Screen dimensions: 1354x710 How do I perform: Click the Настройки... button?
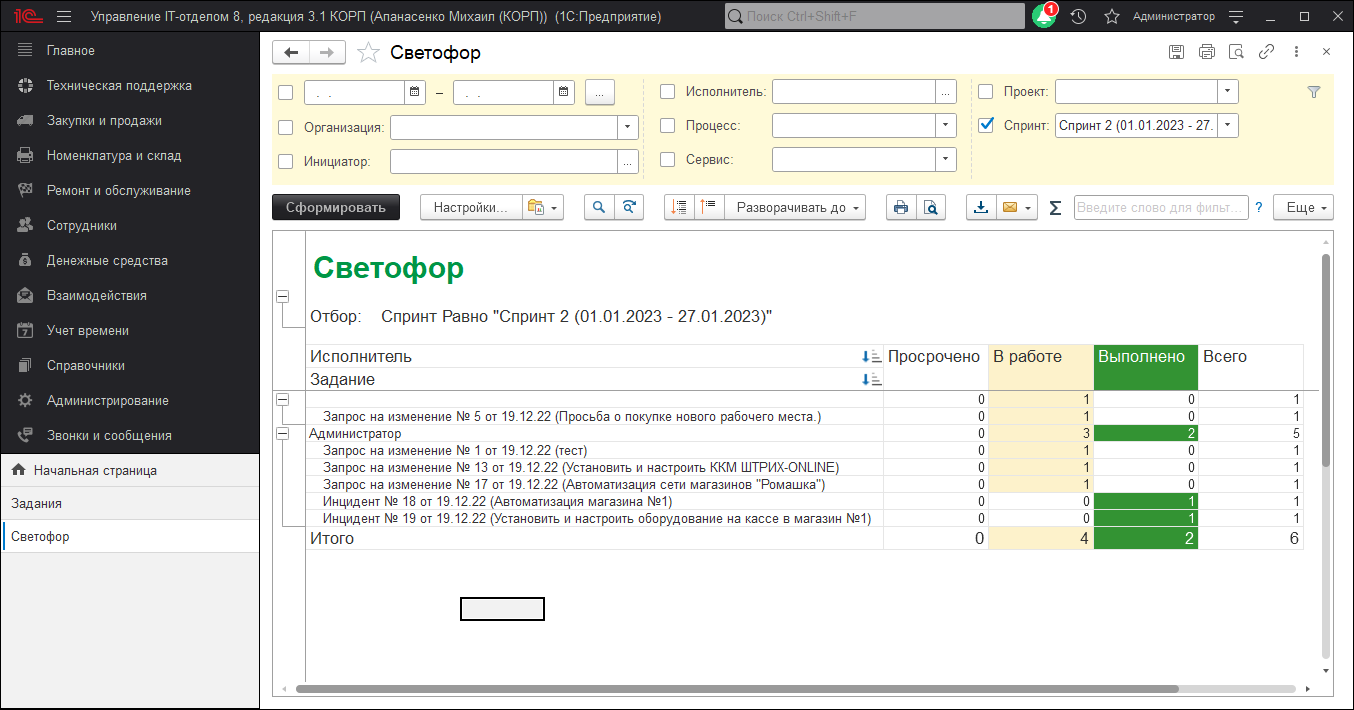point(470,207)
